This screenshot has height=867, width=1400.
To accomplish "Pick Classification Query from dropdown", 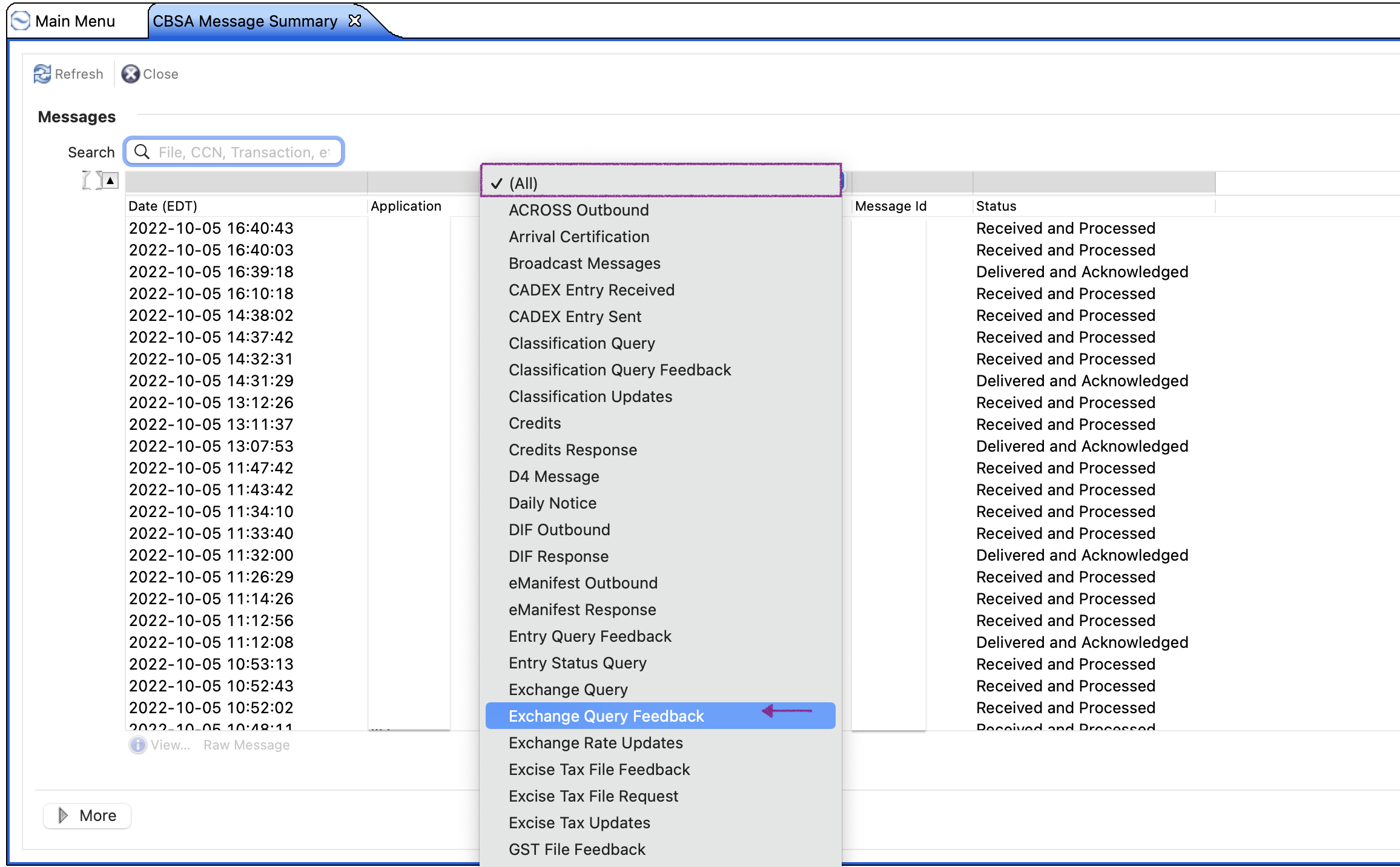I will coord(661,343).
